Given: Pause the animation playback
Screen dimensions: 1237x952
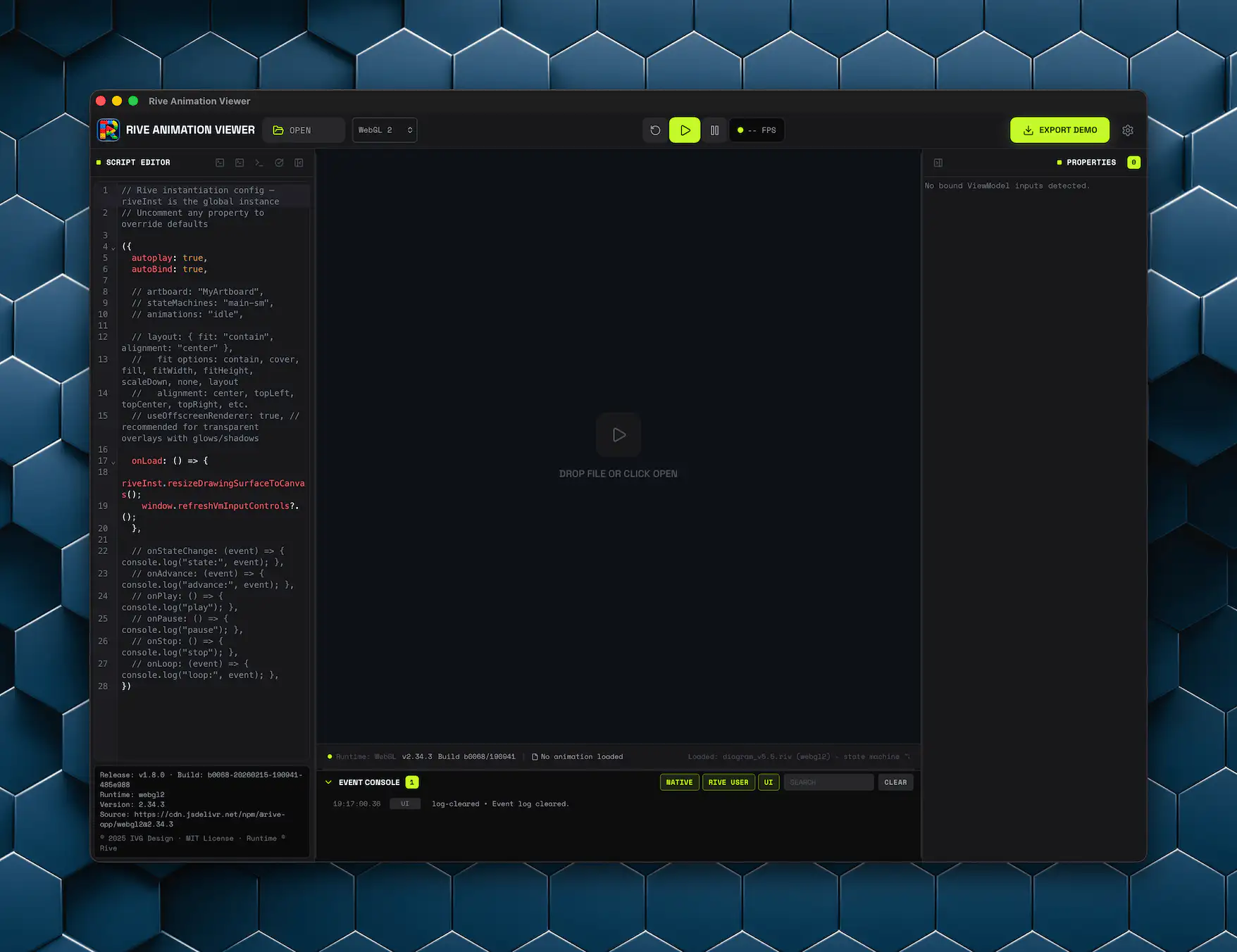Looking at the screenshot, I should coord(714,130).
